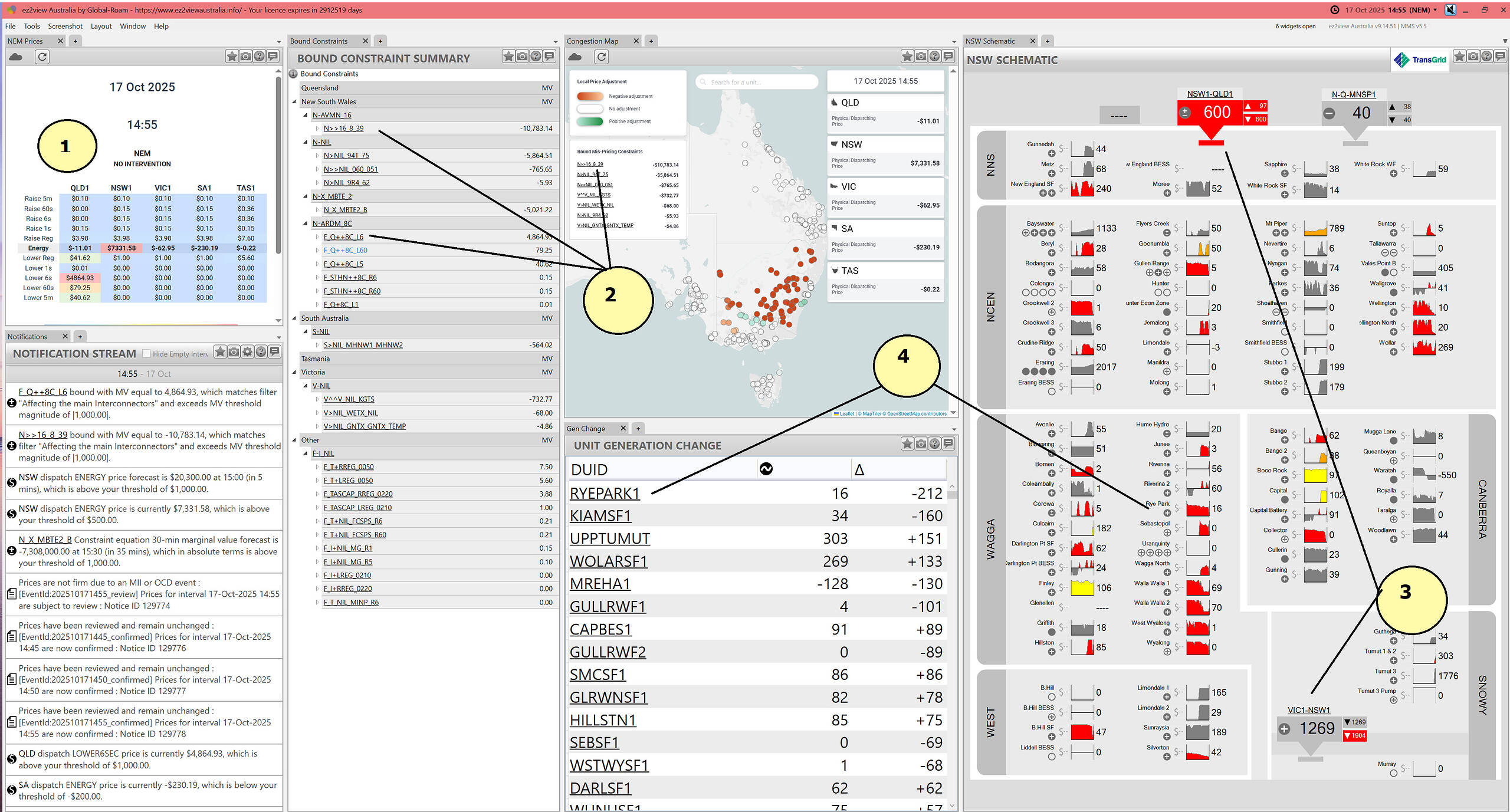Click the refresh icon in Congestion Map
Screen dimensions: 1510x812
pos(601,57)
